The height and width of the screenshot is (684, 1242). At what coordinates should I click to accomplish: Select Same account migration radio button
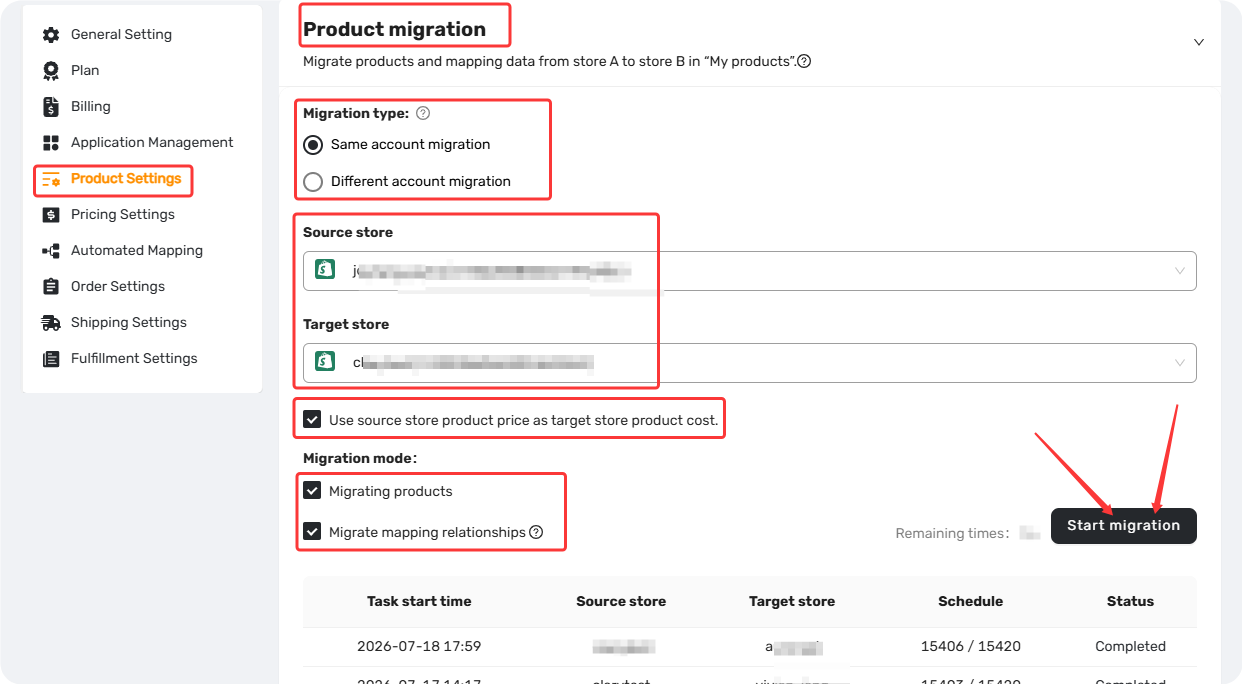coord(313,145)
